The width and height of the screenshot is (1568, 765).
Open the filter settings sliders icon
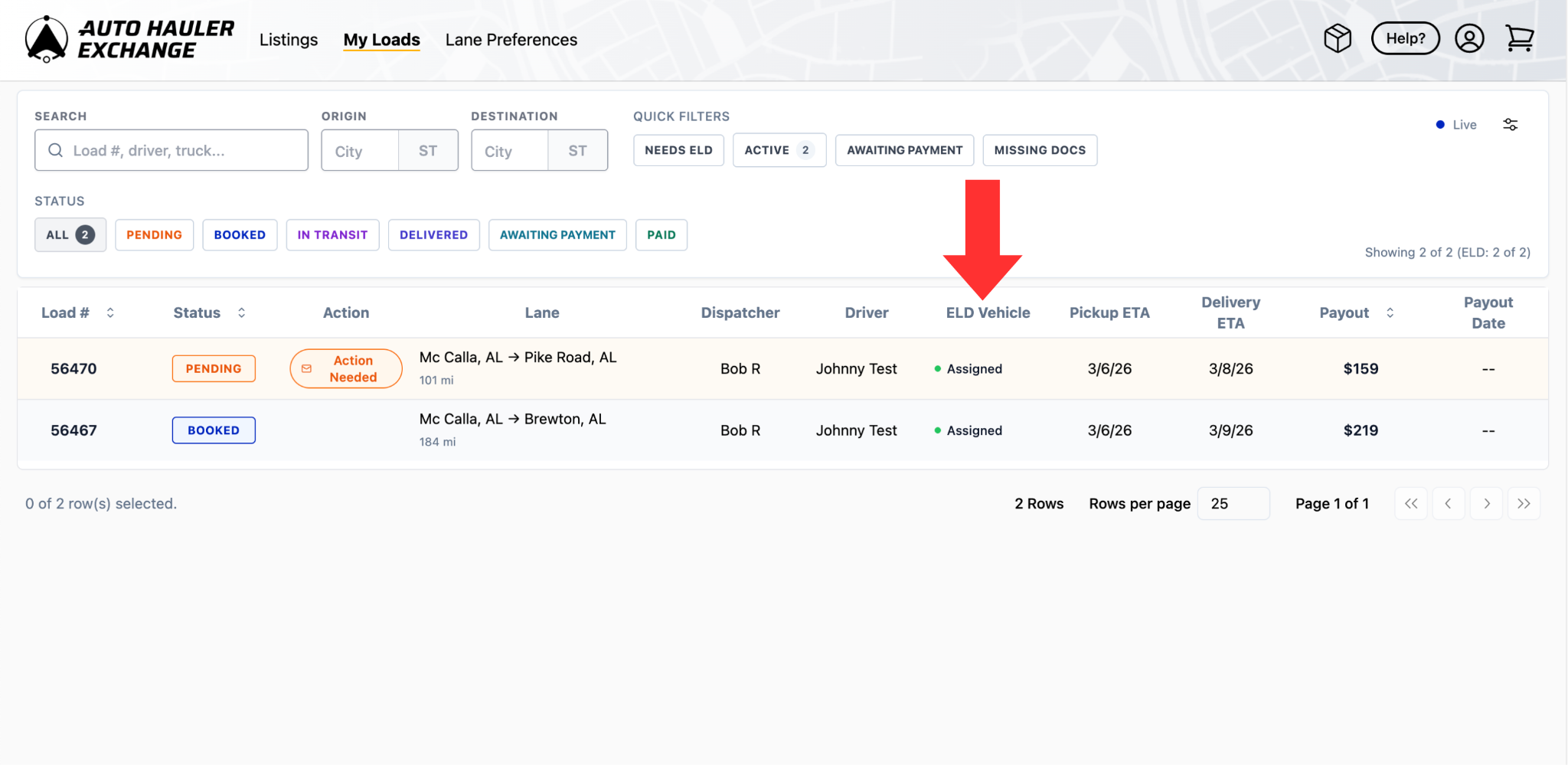(1510, 125)
